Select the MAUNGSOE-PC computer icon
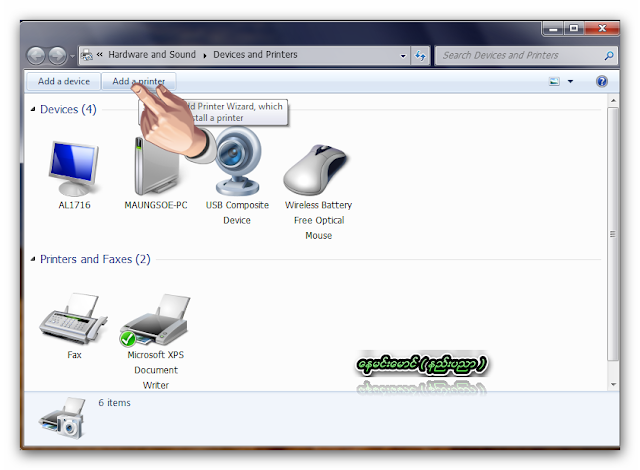 point(156,166)
